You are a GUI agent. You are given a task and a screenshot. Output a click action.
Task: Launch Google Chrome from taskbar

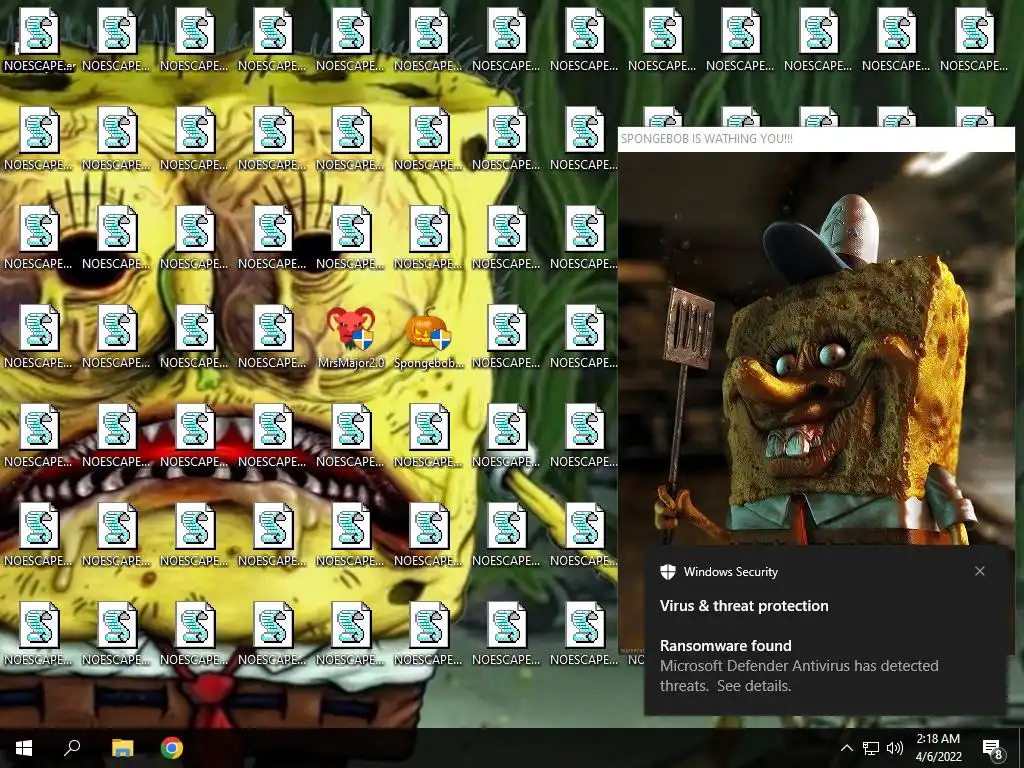tap(172, 748)
